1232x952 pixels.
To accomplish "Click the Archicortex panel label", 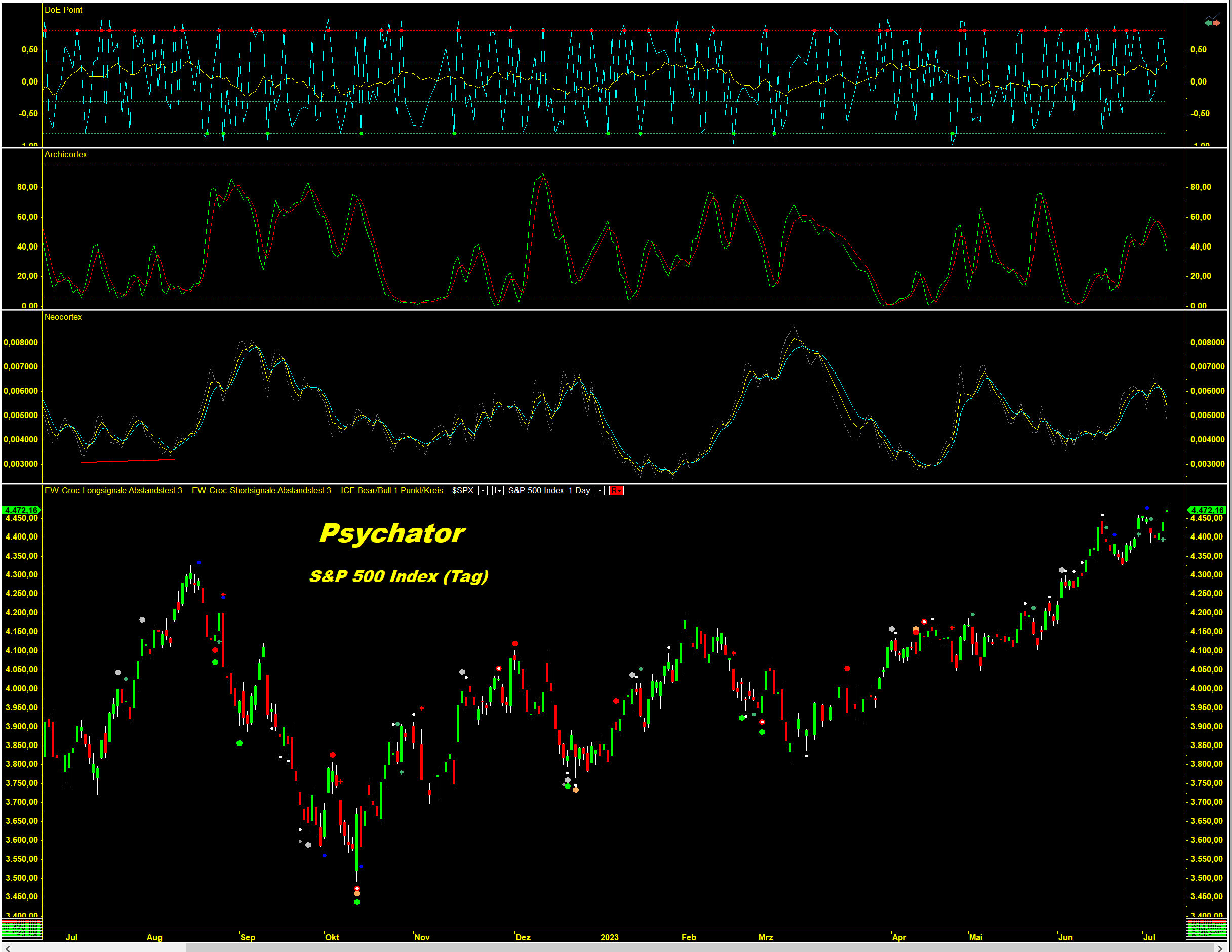I will [x=65, y=154].
